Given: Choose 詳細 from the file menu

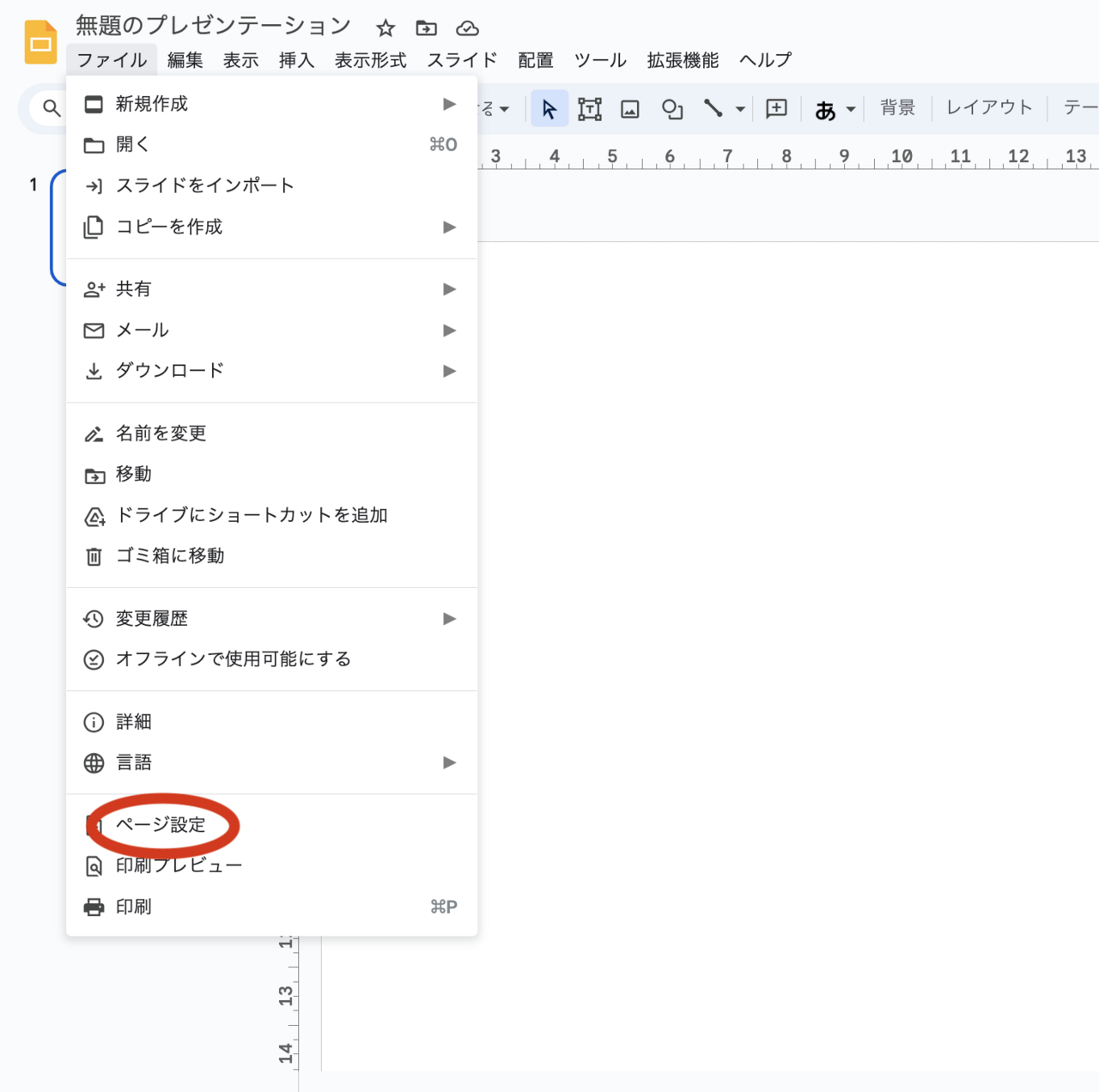Looking at the screenshot, I should 271,722.
